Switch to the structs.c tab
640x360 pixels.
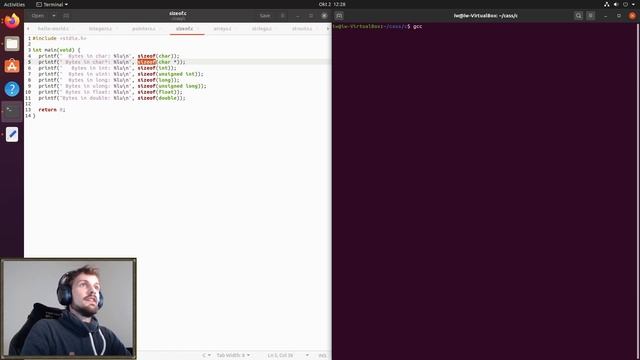click(x=302, y=29)
